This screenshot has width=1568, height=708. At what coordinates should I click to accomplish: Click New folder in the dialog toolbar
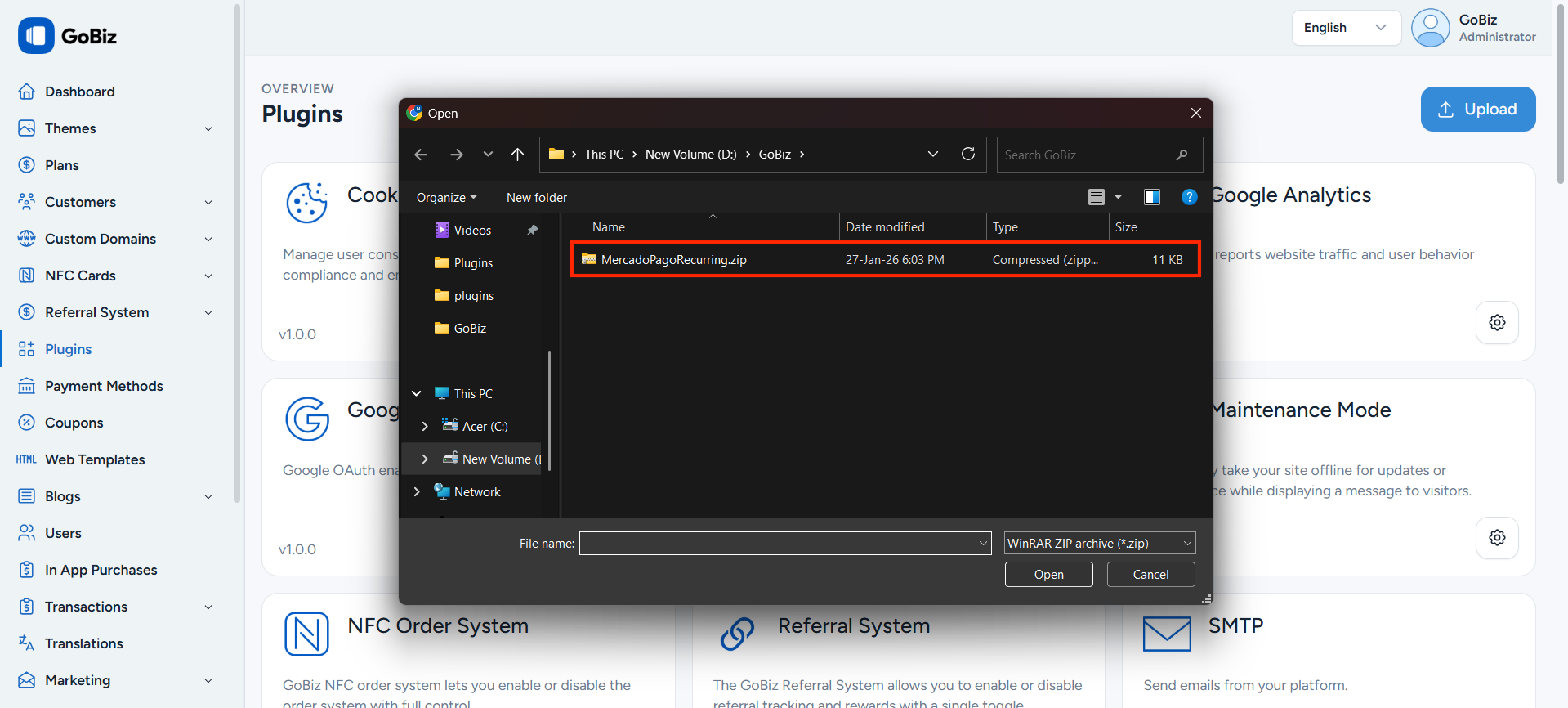(x=537, y=198)
